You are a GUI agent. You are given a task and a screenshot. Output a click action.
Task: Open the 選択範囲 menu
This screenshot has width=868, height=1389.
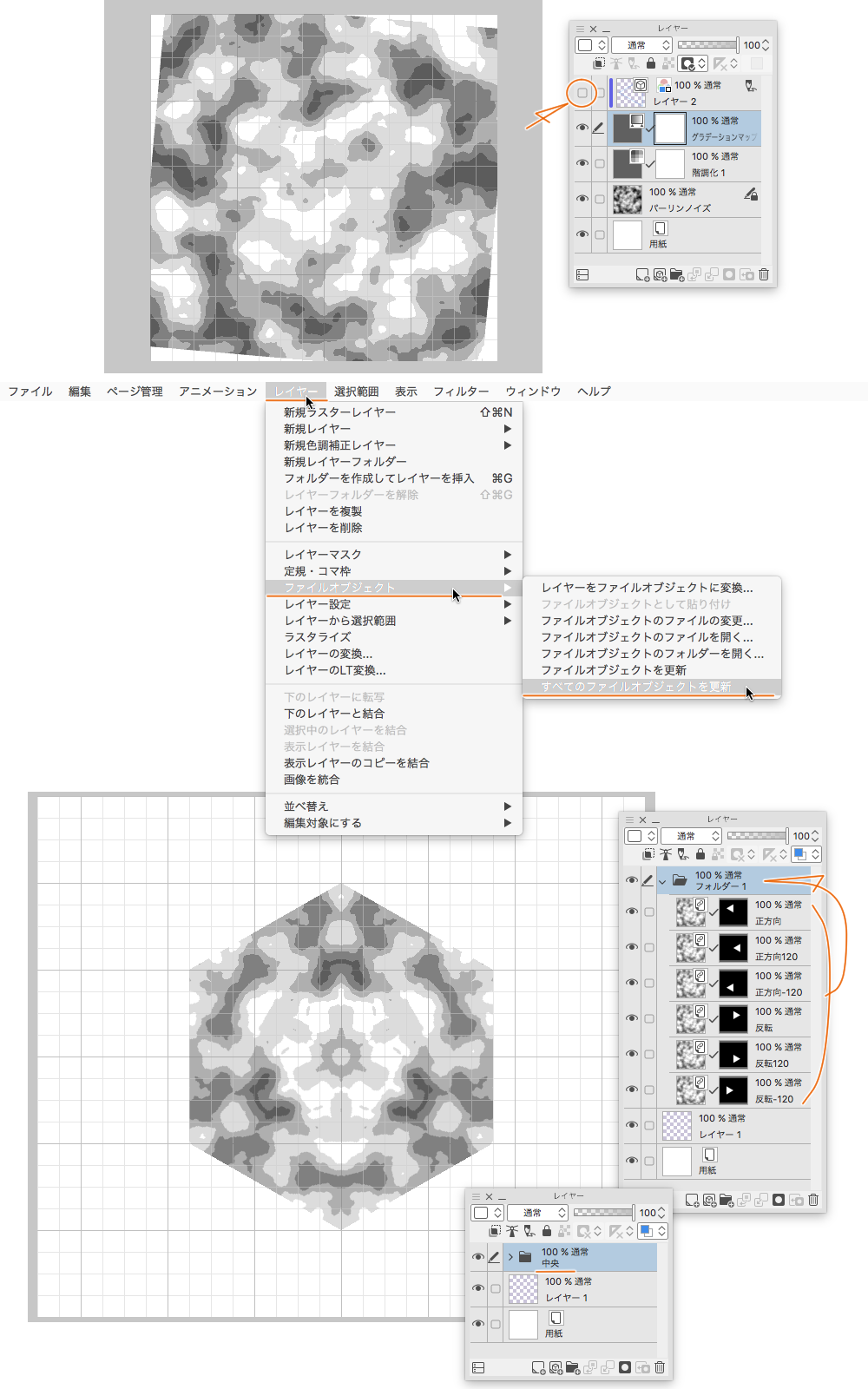click(x=356, y=392)
